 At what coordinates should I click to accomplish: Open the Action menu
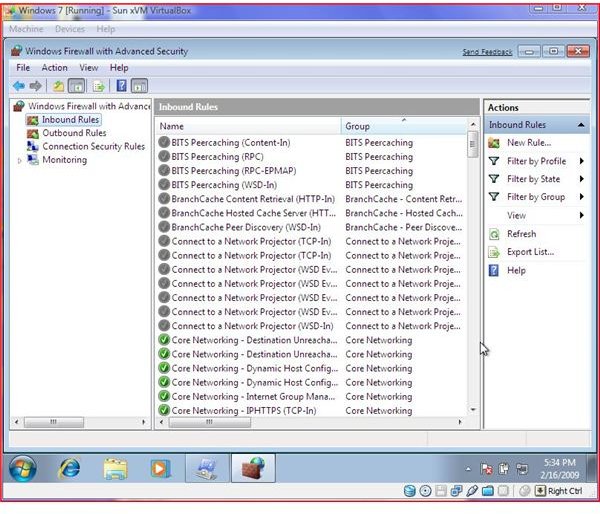click(x=54, y=68)
